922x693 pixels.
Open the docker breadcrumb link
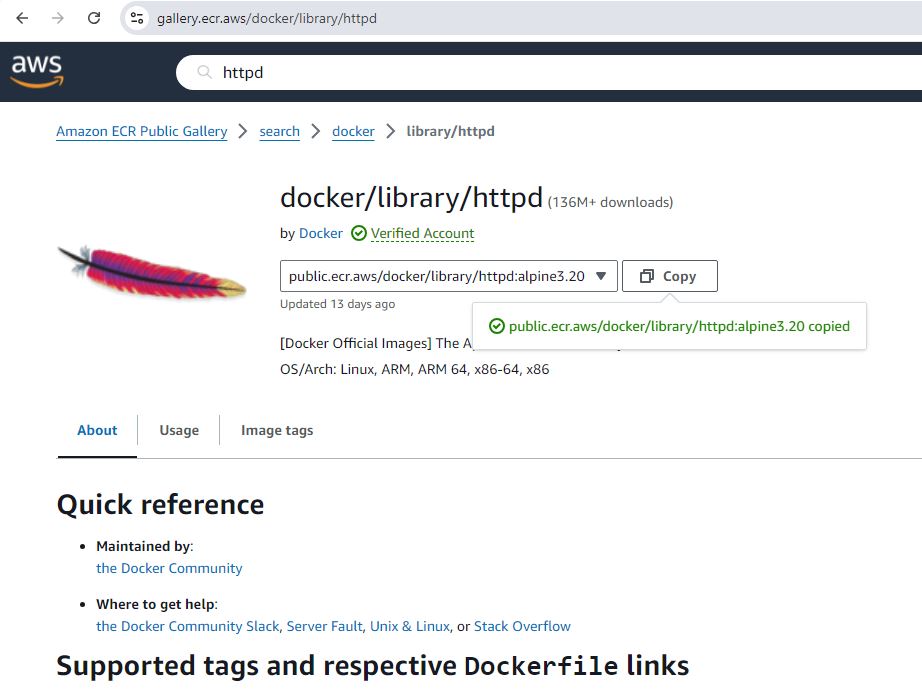[353, 131]
